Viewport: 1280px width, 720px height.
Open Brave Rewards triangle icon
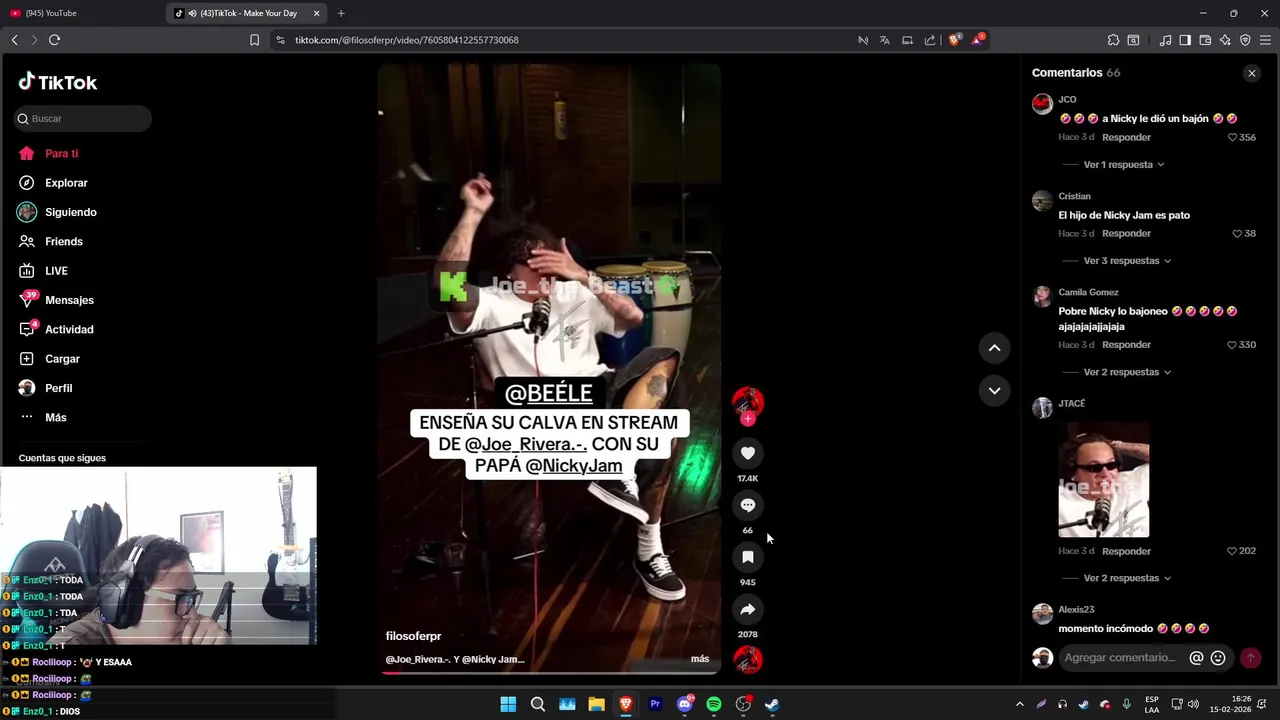[x=978, y=40]
